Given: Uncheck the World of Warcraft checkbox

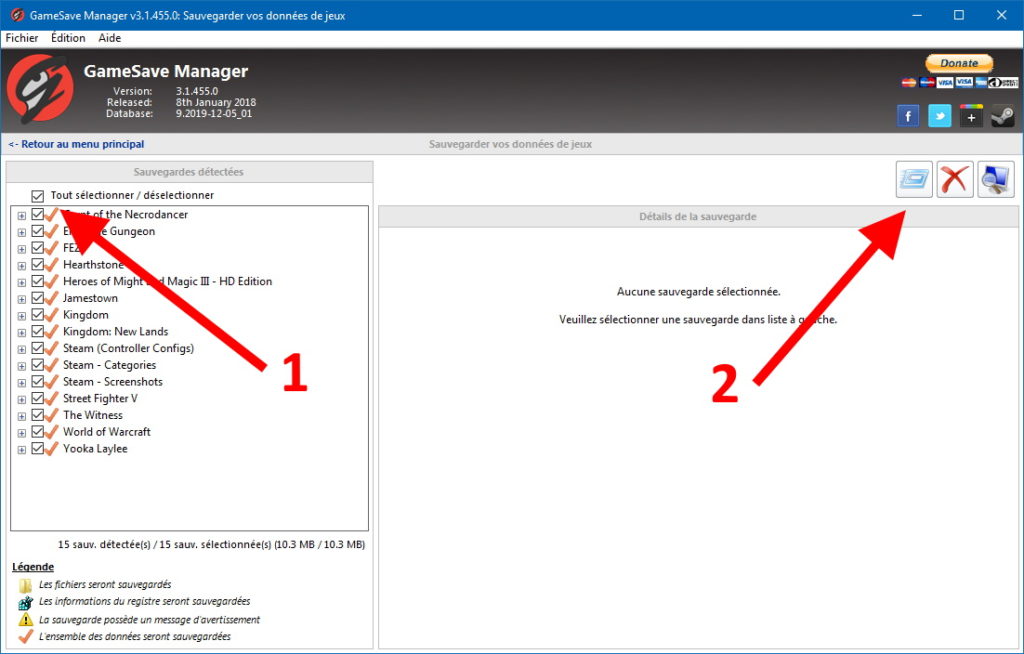Looking at the screenshot, I should coord(37,432).
